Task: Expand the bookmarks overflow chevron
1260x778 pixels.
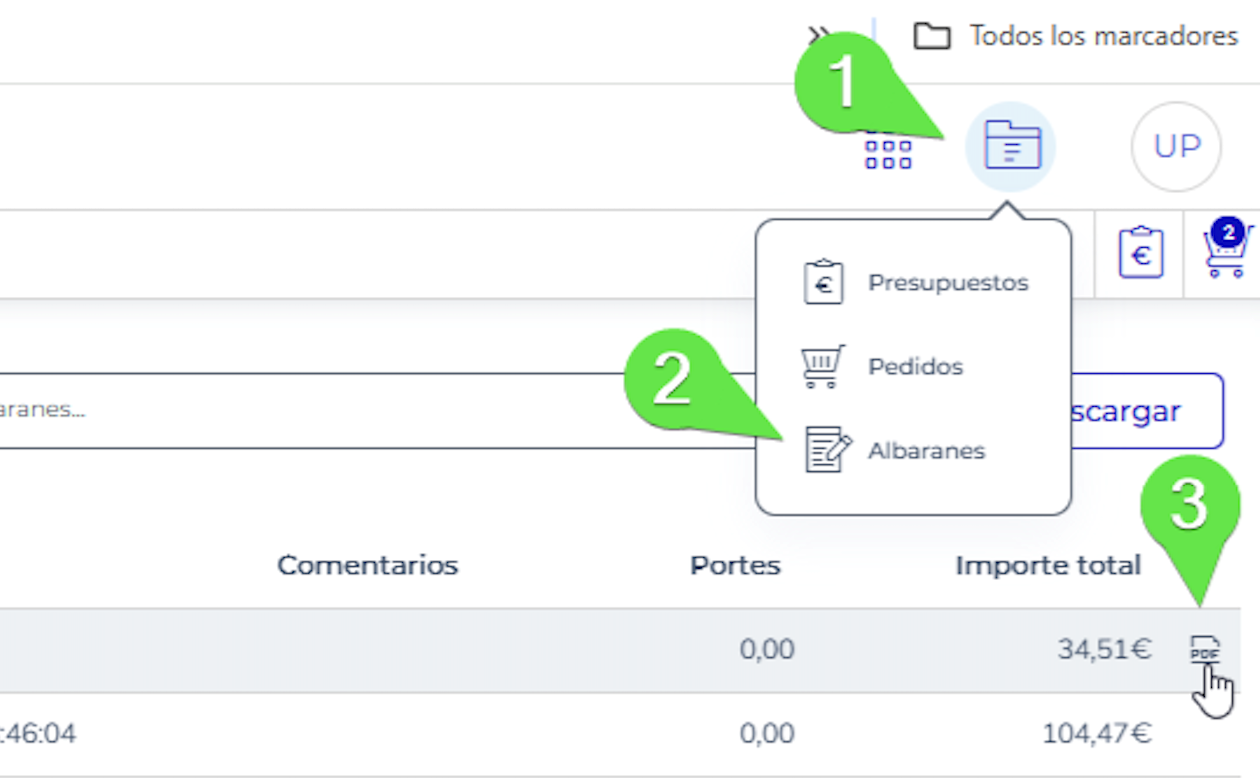Action: [x=818, y=34]
